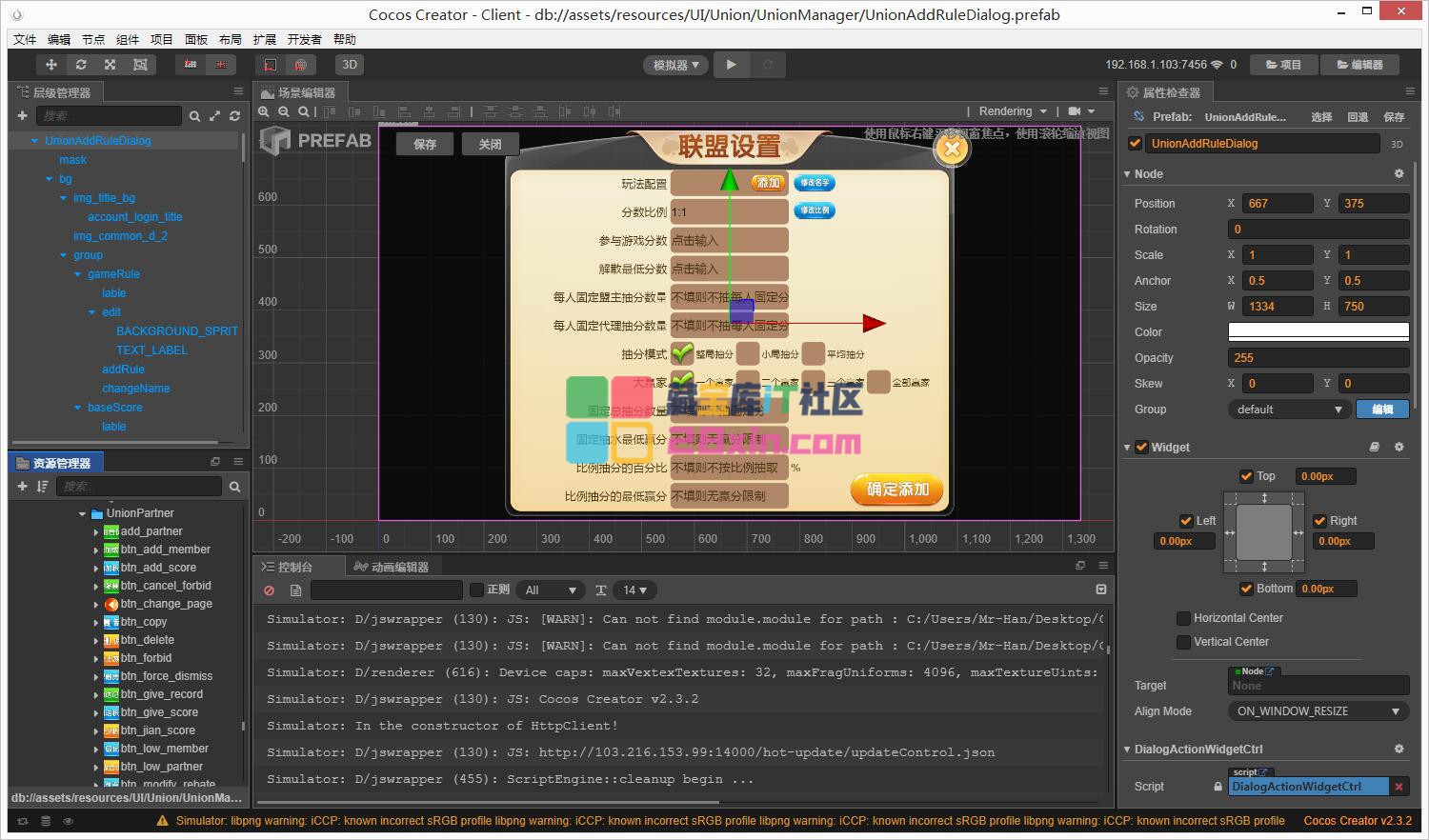Open the 扩展 menu

(x=264, y=39)
